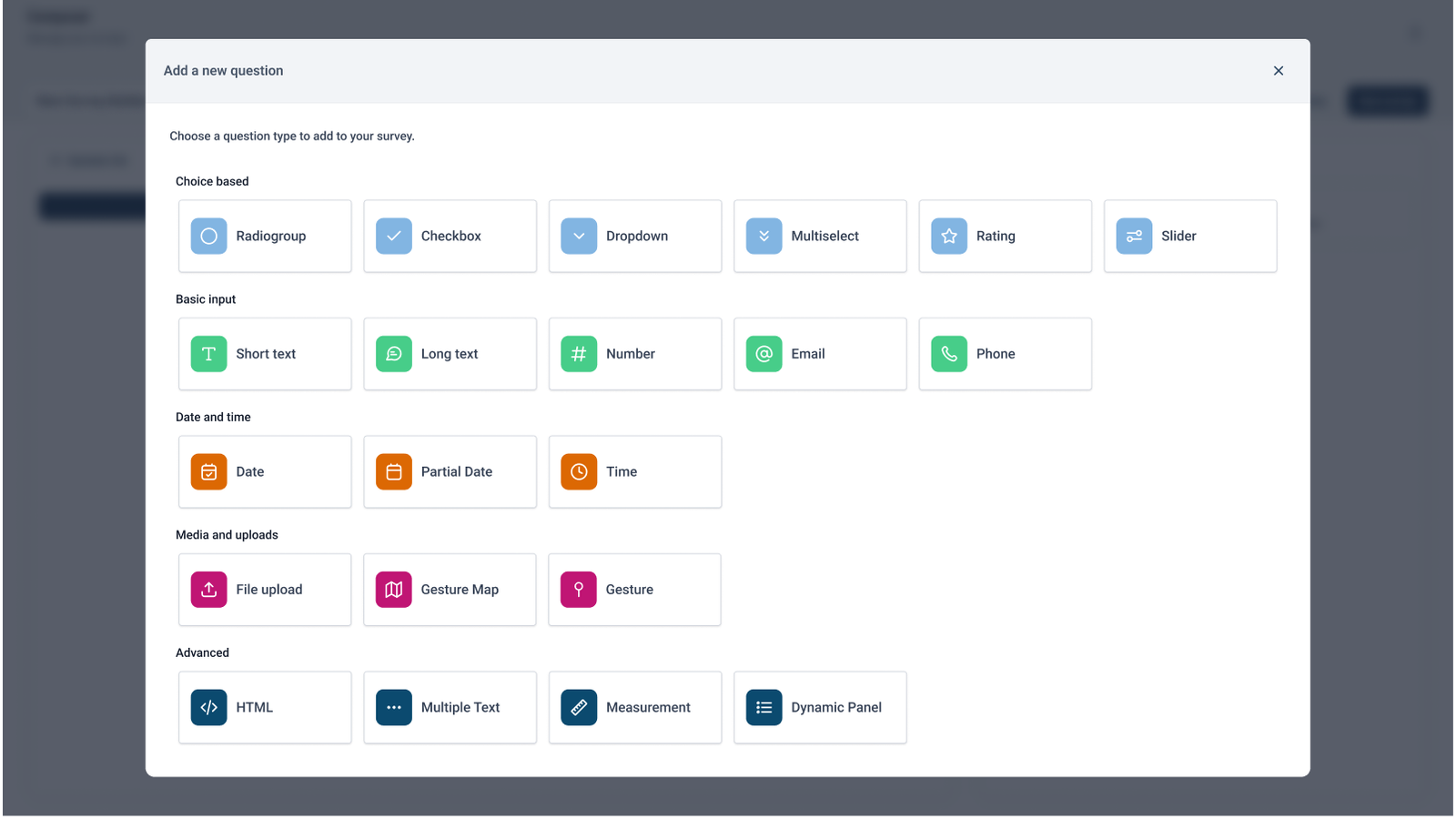Click the Email label text
This screenshot has height=819, width=1456.
coord(808,354)
